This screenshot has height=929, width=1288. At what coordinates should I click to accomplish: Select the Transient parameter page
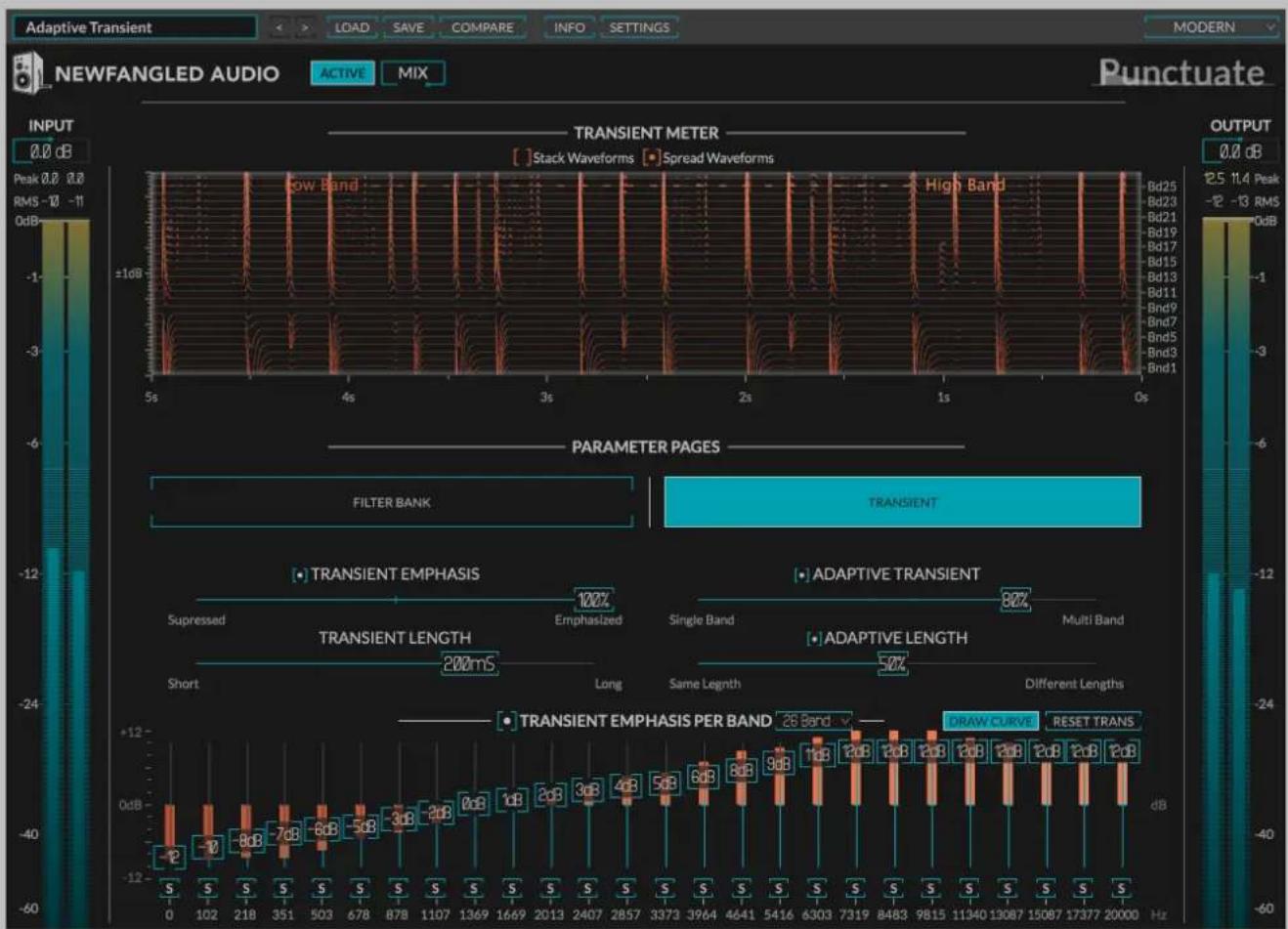tap(902, 502)
